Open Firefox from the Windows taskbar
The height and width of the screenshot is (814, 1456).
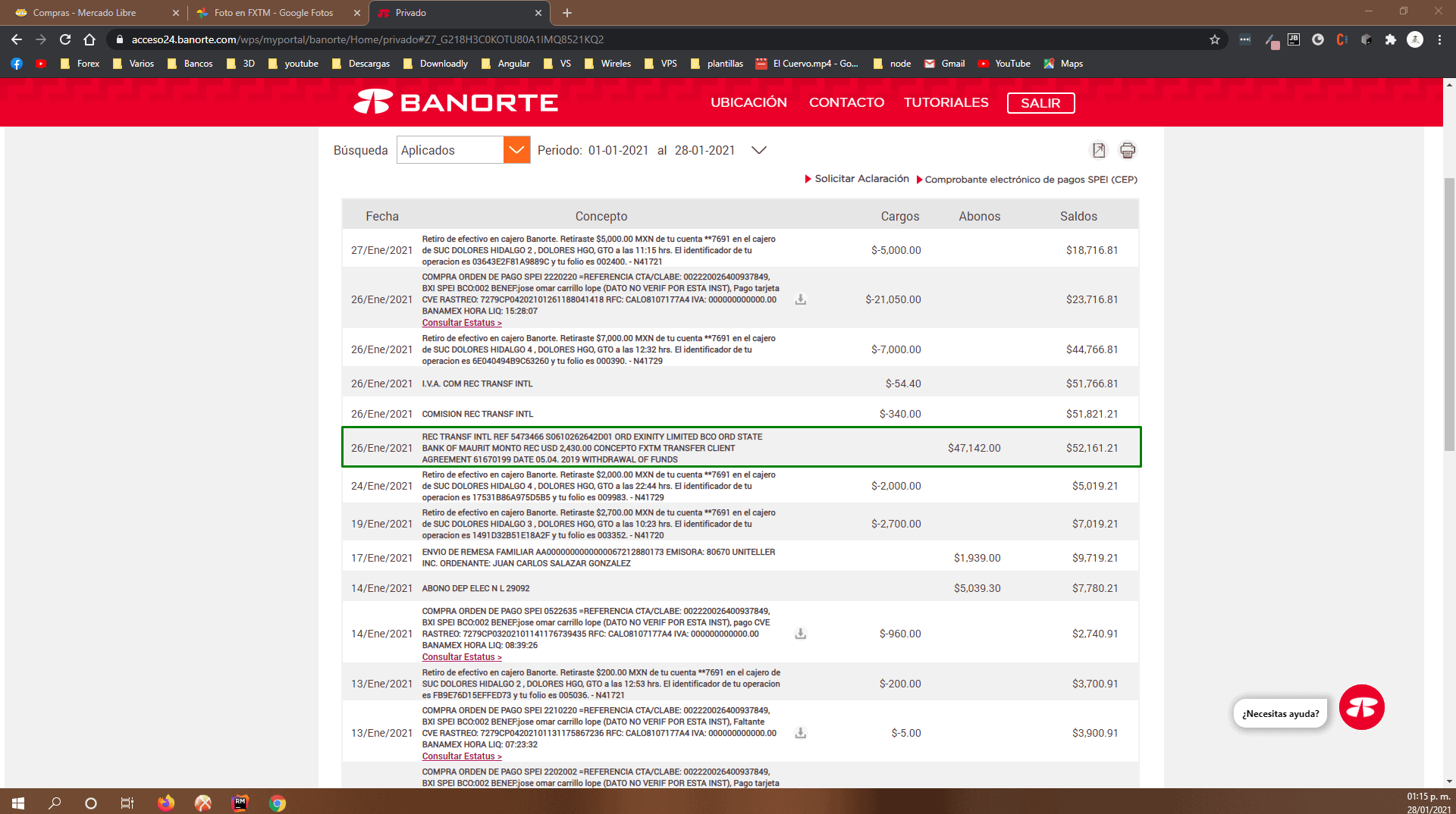tap(166, 803)
